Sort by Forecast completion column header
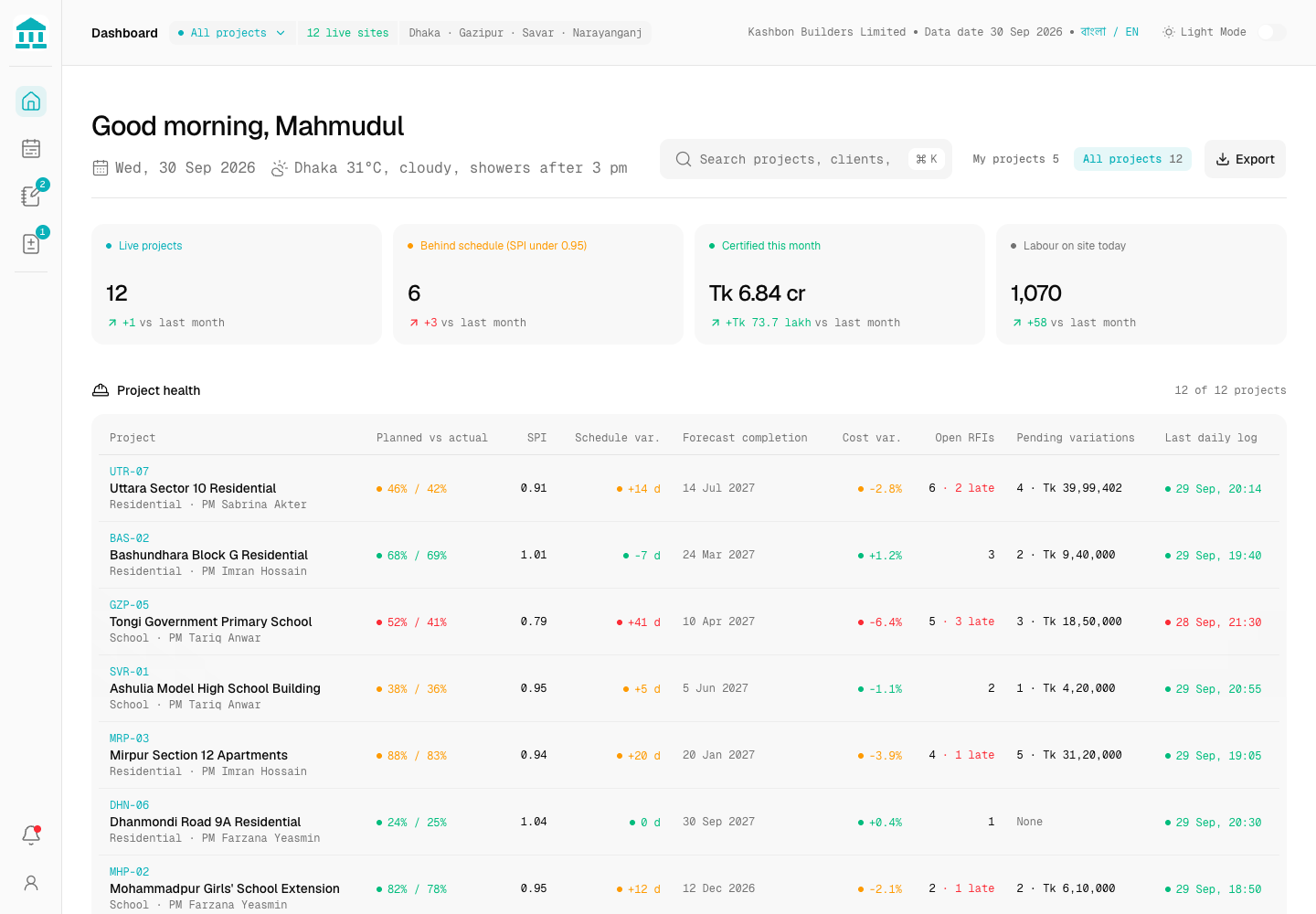Viewport: 1316px width, 914px height. pyautogui.click(x=745, y=438)
